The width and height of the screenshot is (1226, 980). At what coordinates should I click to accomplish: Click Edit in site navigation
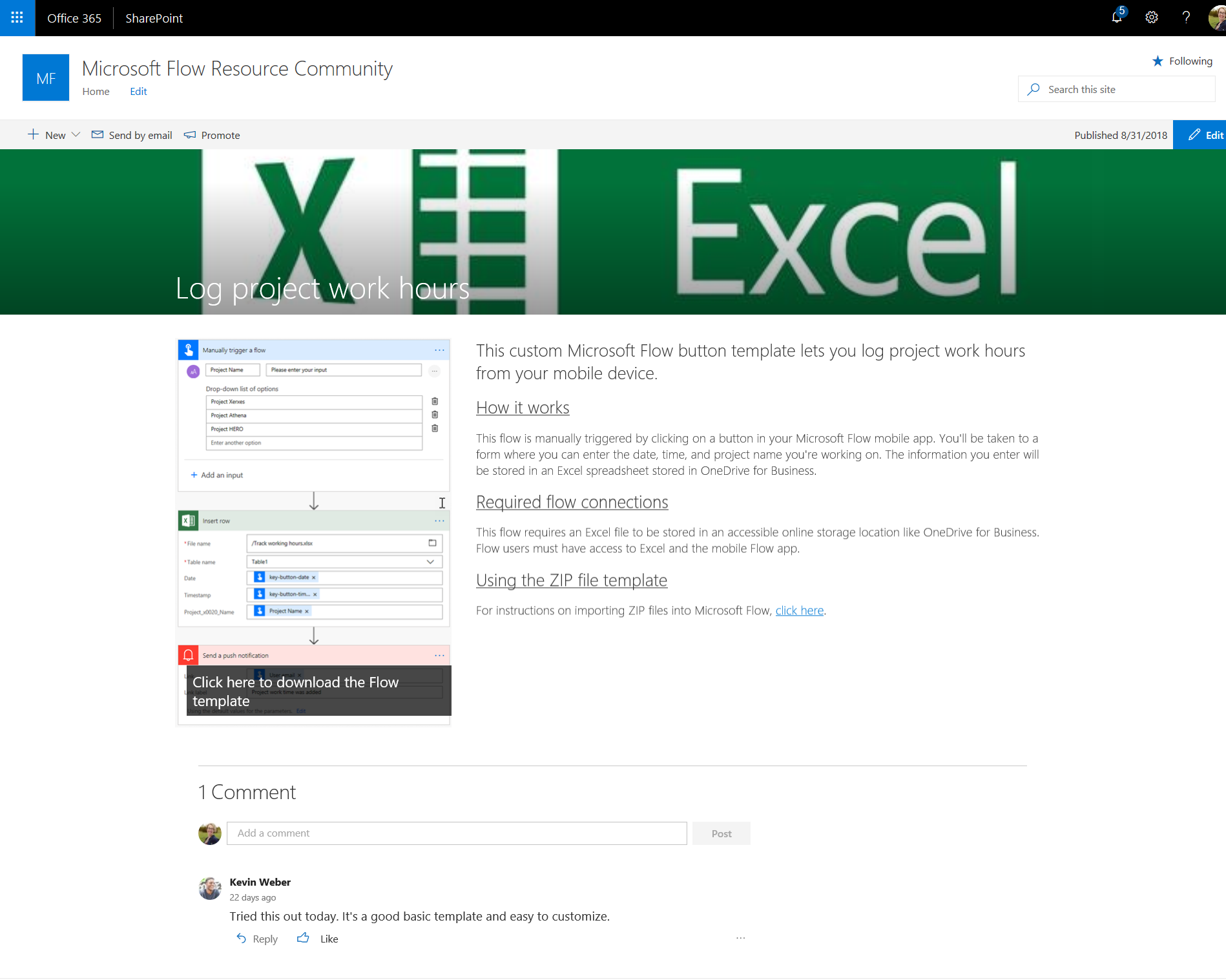[138, 92]
